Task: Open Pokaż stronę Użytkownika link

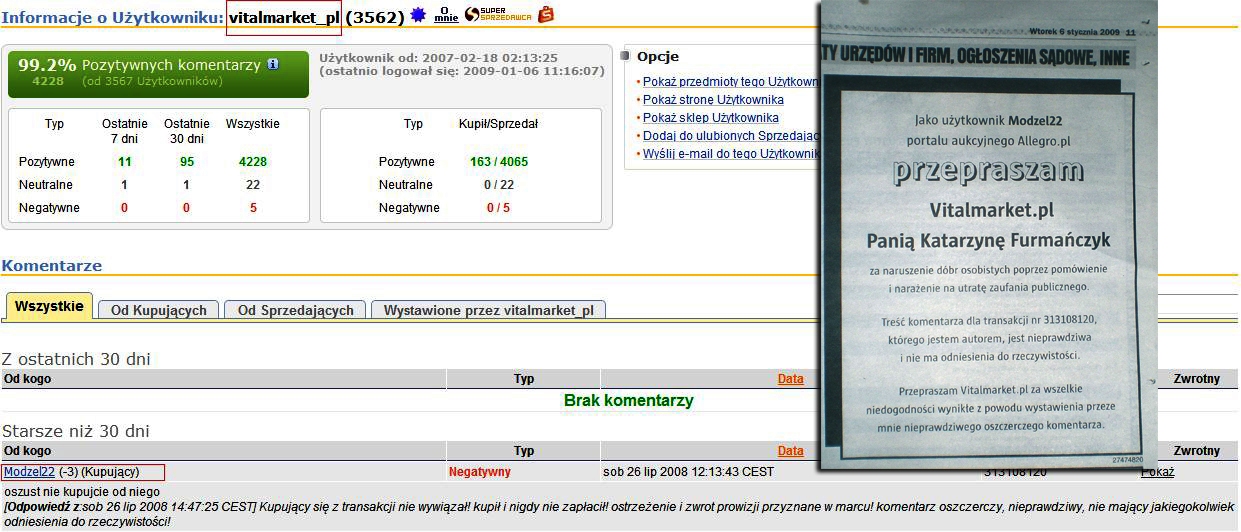Action: [x=712, y=100]
